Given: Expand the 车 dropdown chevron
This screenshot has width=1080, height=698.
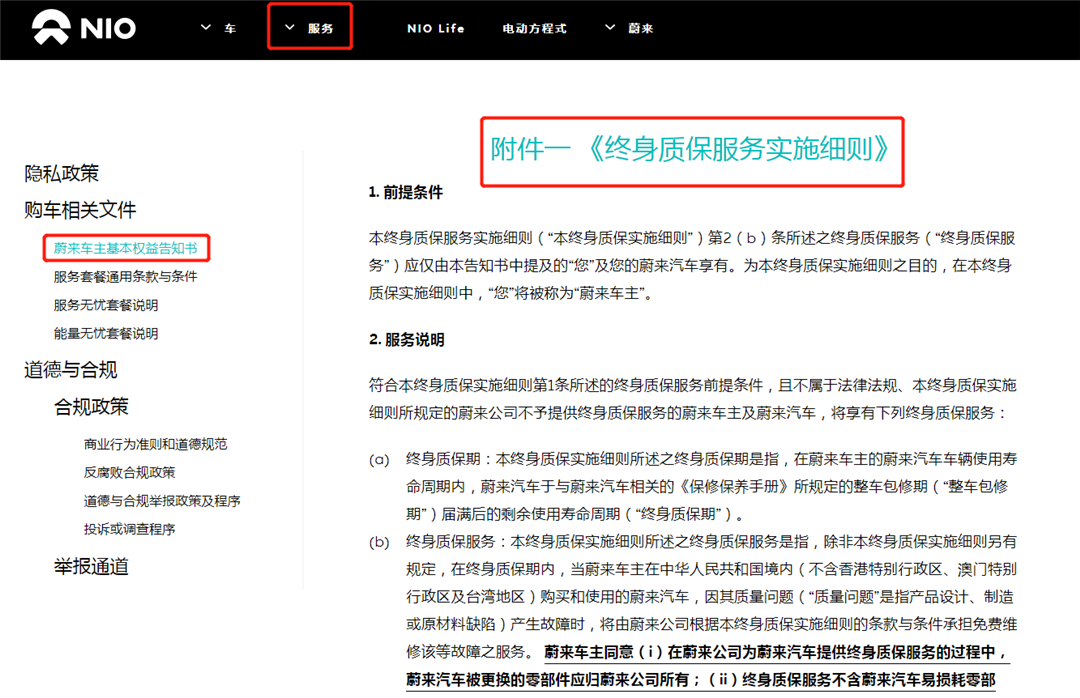Looking at the screenshot, I should coord(207,28).
